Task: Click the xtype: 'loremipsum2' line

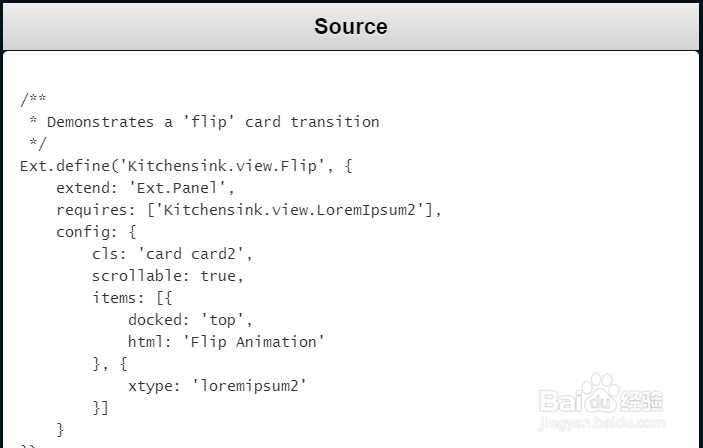Action: point(217,386)
